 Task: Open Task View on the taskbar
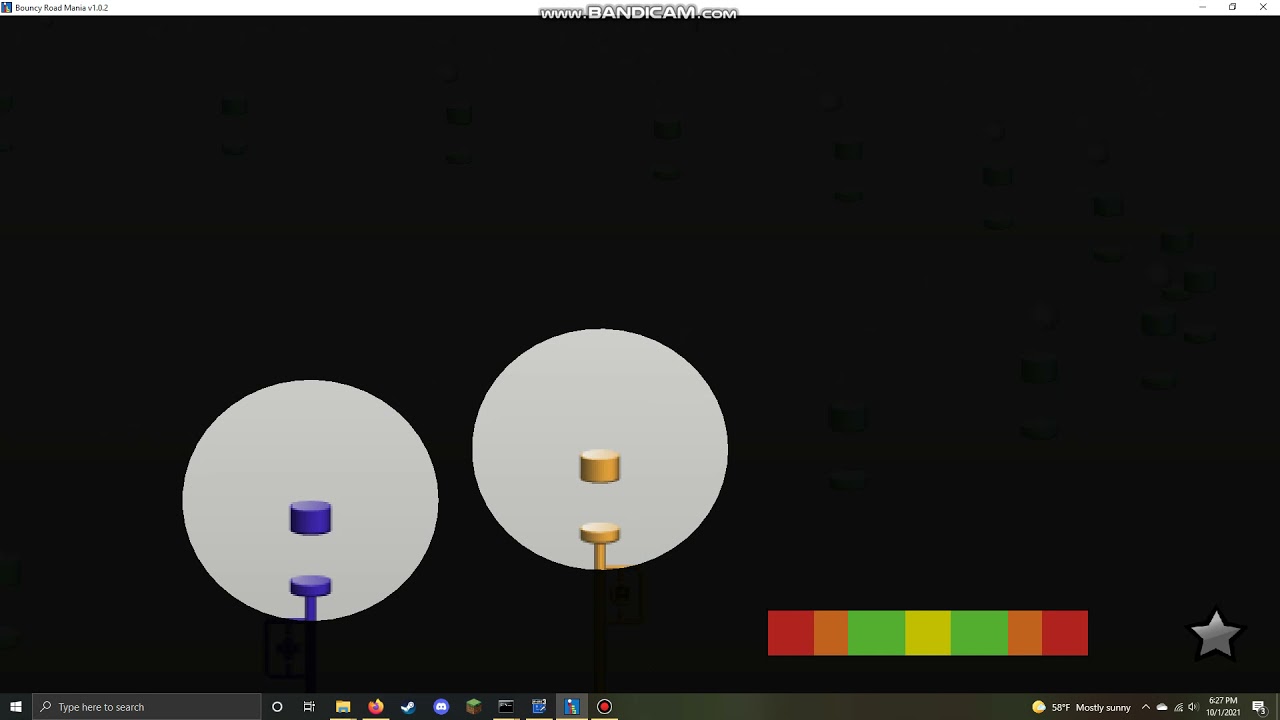310,707
